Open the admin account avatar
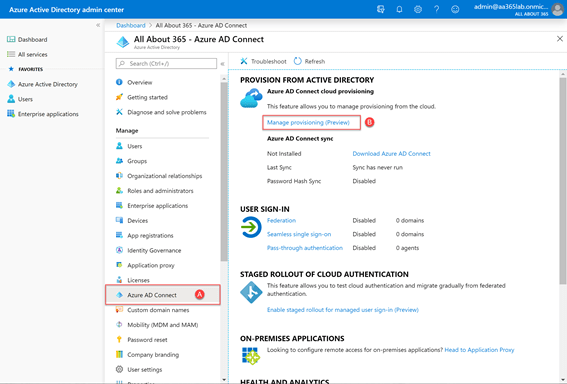Image resolution: width=567 pixels, height=384 pixels. point(557,9)
